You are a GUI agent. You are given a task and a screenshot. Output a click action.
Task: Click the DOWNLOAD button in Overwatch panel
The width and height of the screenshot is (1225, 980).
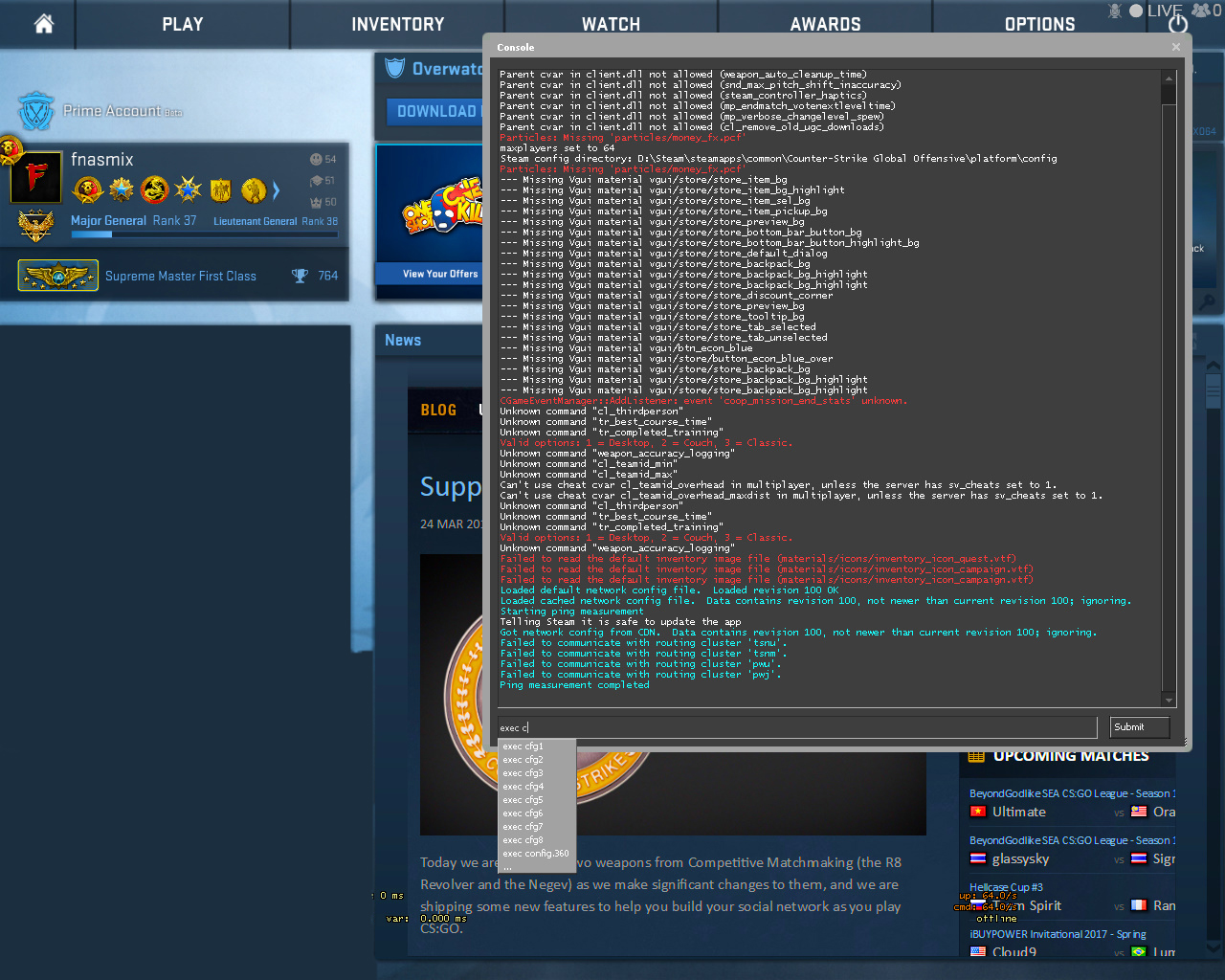tap(436, 111)
